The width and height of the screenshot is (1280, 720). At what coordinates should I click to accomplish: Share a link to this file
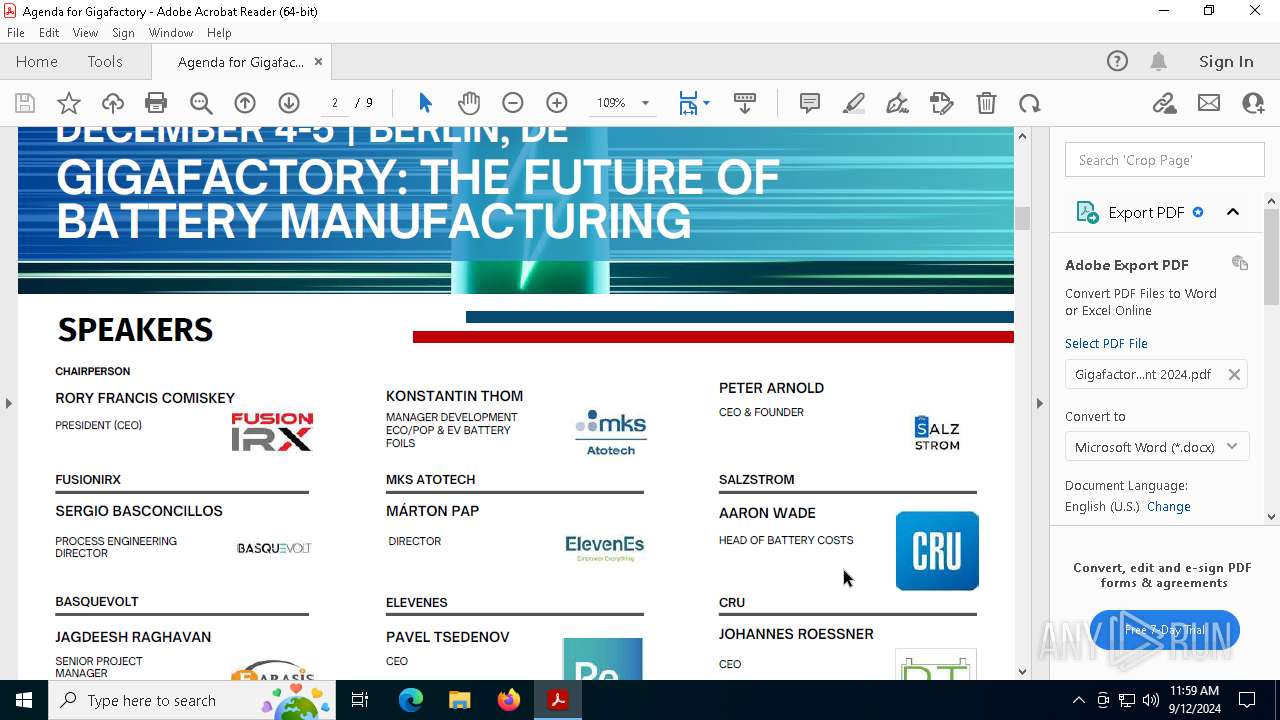[1165, 103]
